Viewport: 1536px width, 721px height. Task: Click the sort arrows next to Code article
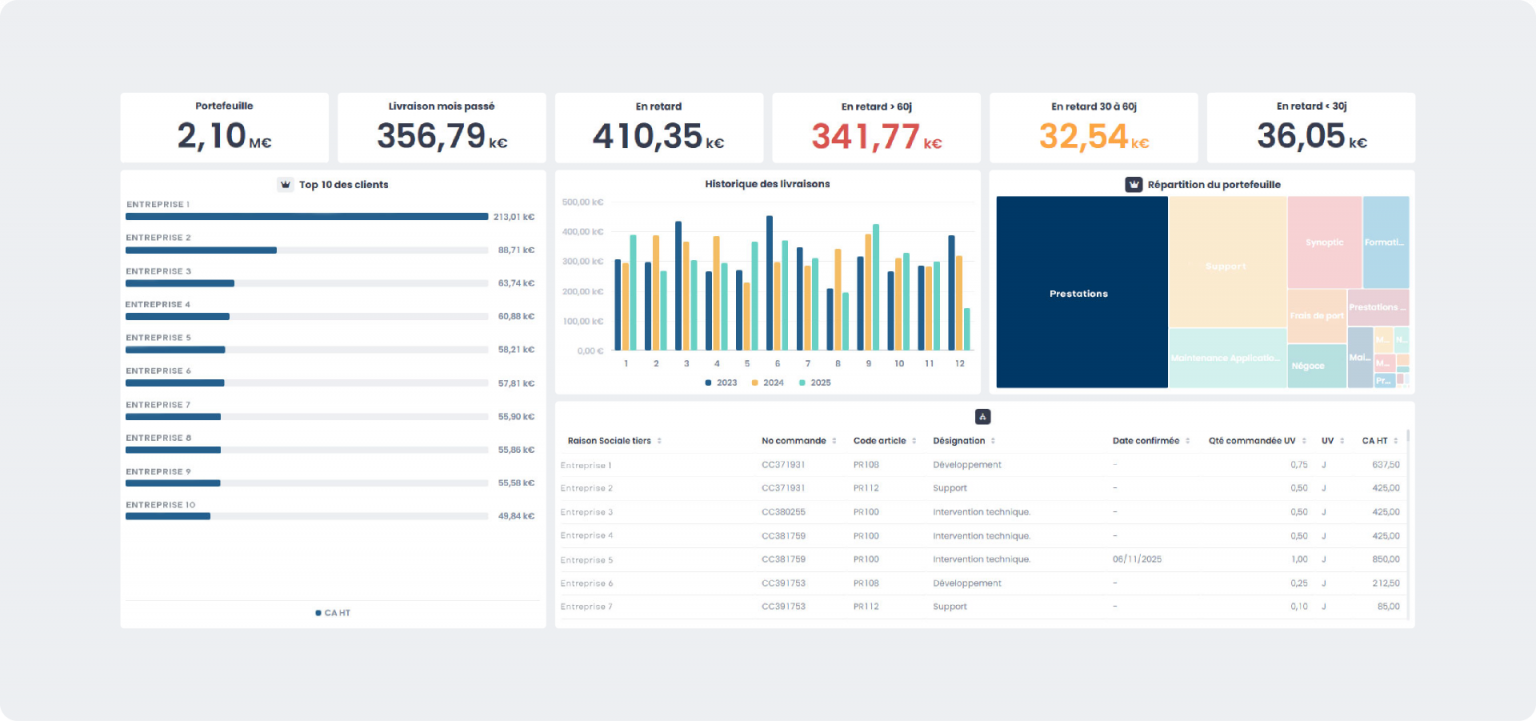point(914,441)
